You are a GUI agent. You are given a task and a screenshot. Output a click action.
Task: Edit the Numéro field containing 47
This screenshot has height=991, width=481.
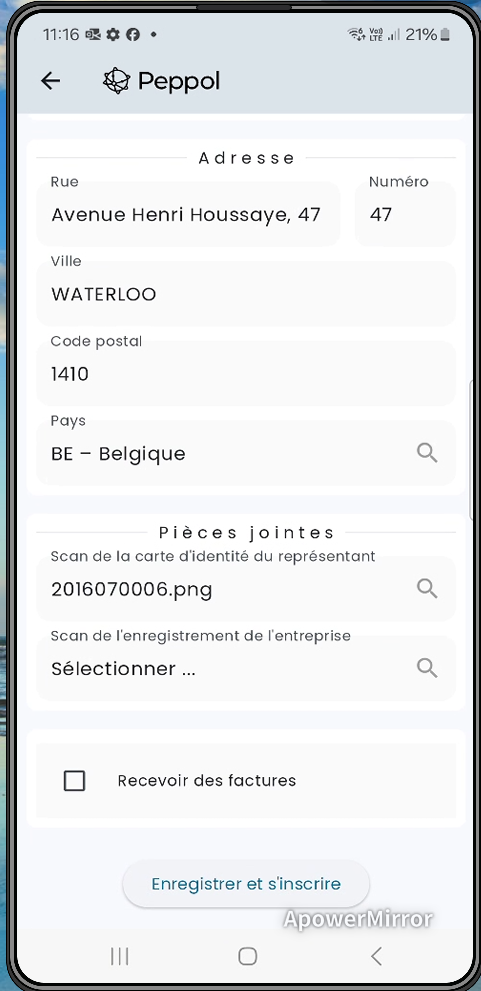tap(405, 214)
